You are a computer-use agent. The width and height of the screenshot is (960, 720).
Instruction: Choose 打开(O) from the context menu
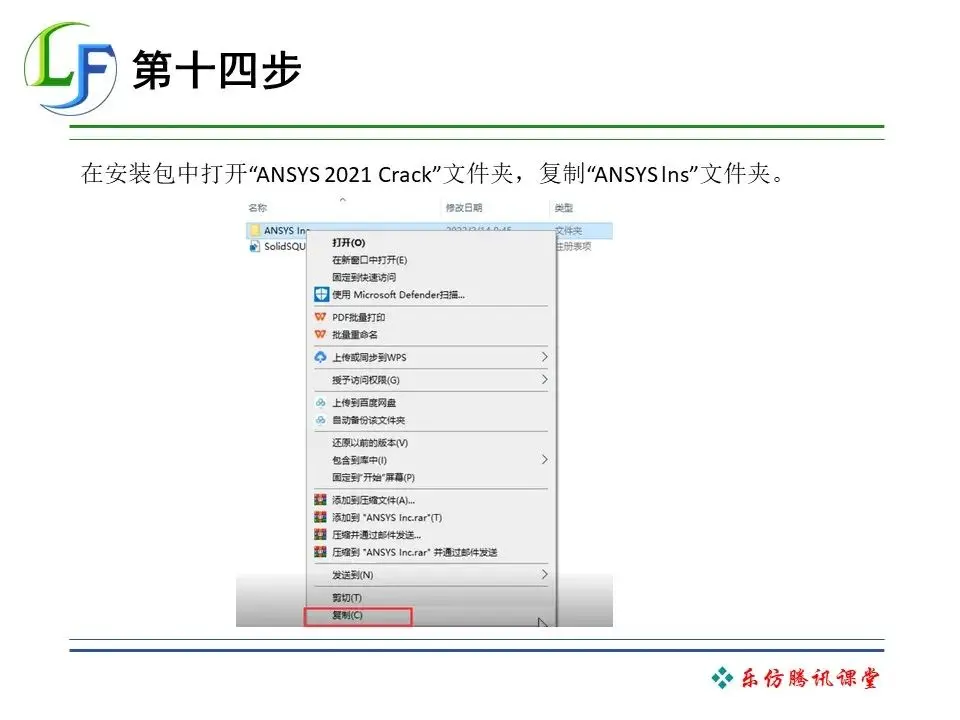(348, 242)
